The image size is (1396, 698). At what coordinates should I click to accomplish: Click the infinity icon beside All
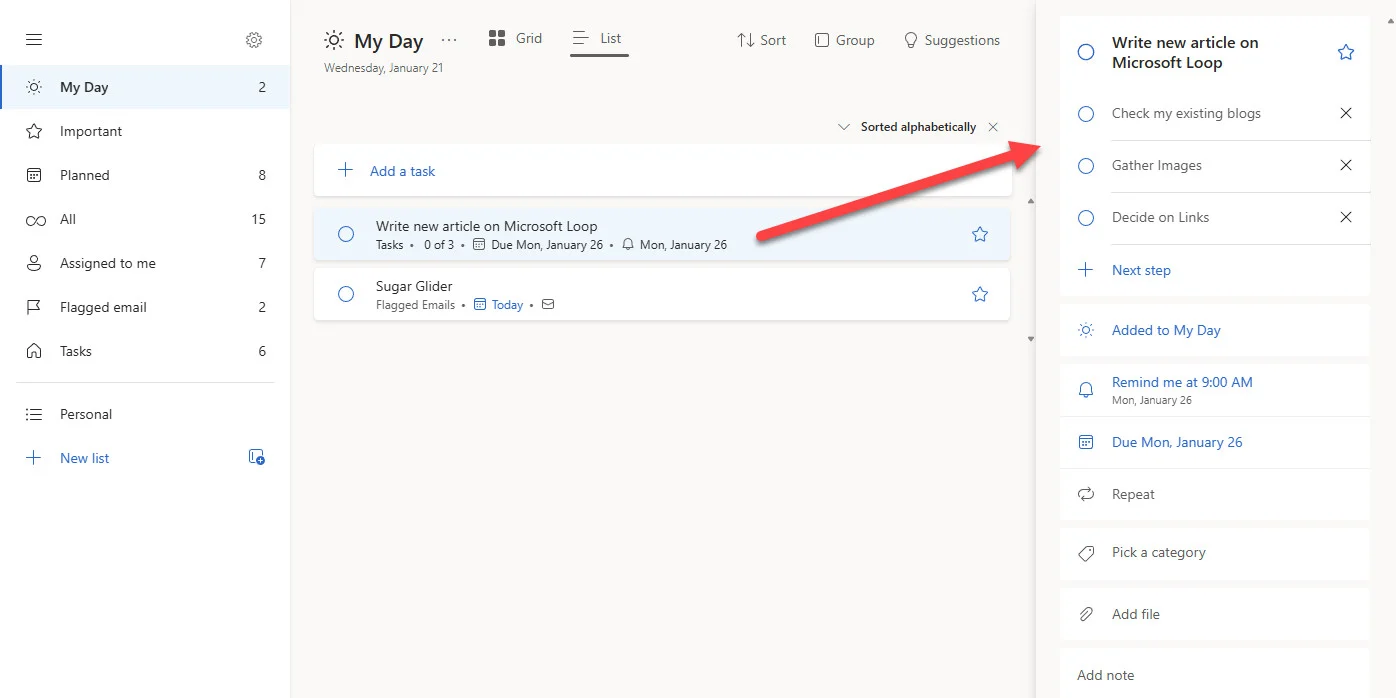(35, 220)
